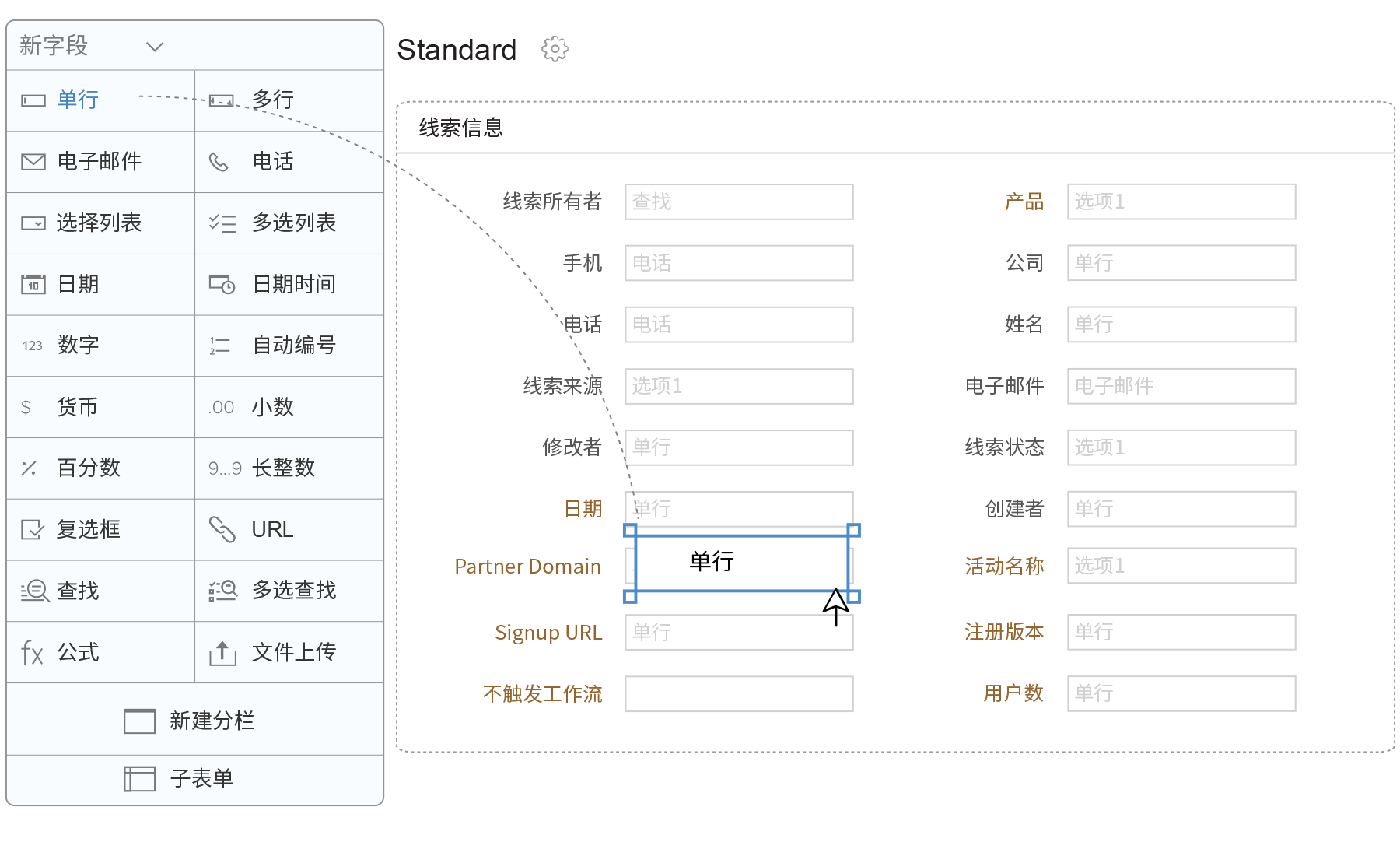The width and height of the screenshot is (1400, 849).
Task: Choose the 多选查找 multi-lookup icon
Action: click(223, 591)
